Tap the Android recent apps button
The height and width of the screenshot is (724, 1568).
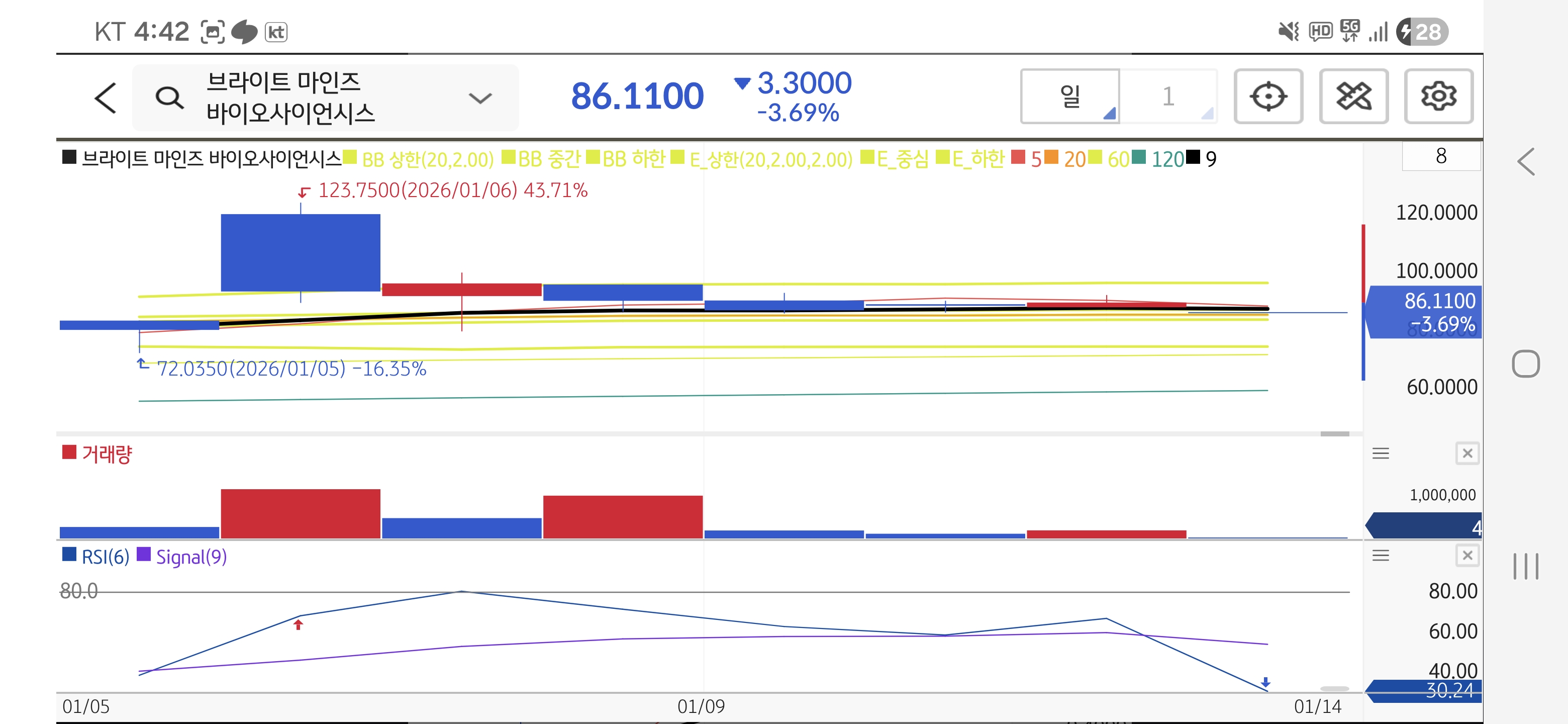[x=1525, y=566]
